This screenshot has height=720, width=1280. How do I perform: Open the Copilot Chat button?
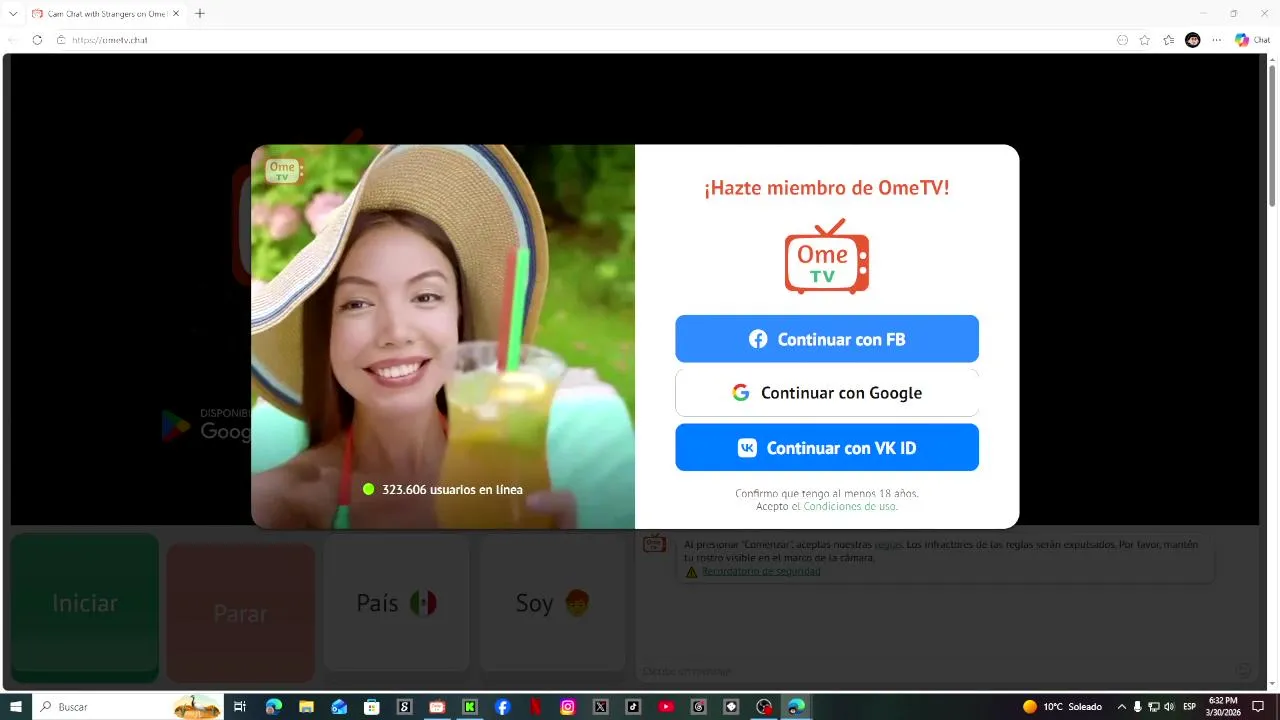(1252, 40)
